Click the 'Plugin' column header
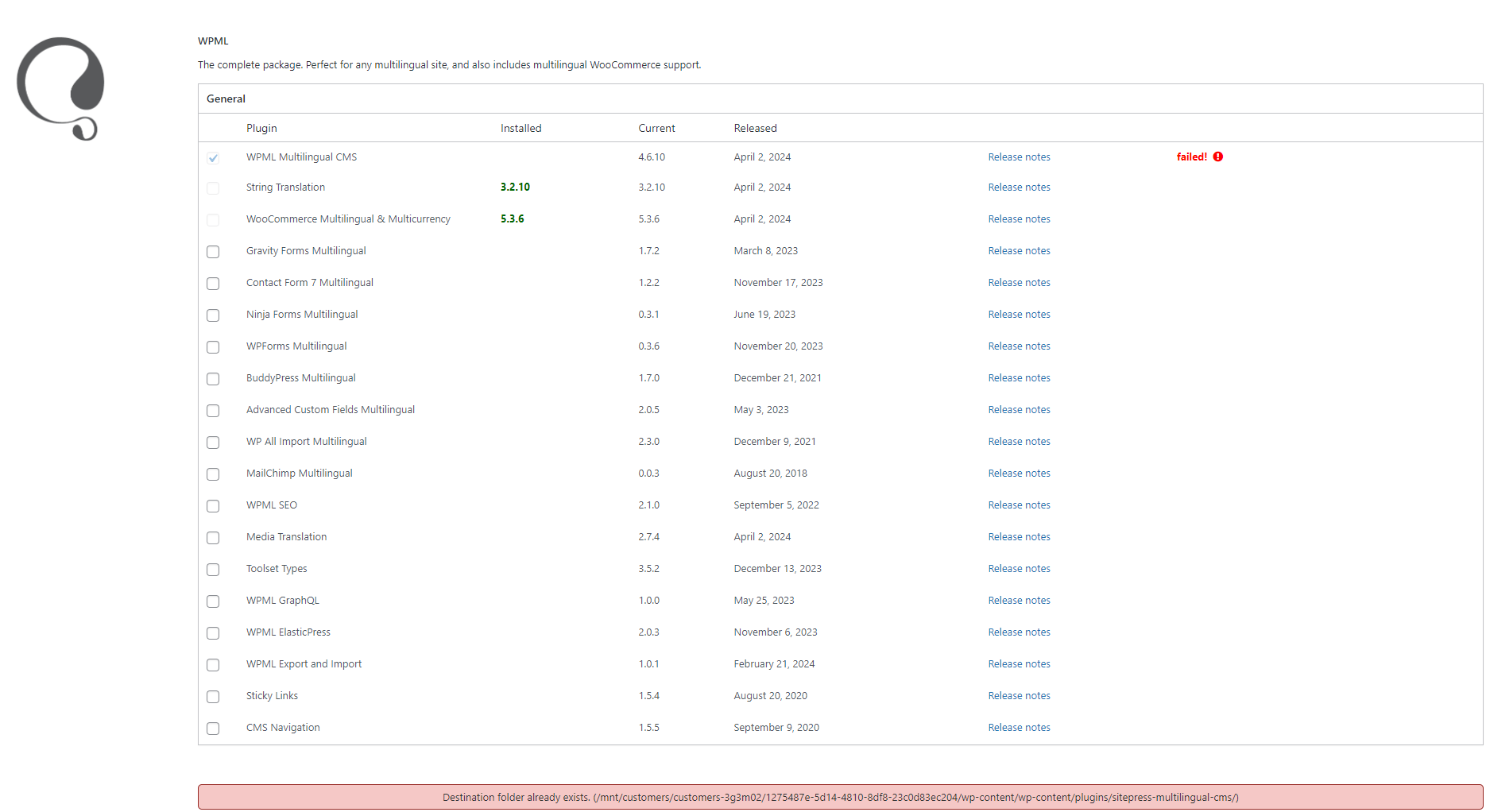The height and width of the screenshot is (812, 1486). click(x=261, y=129)
